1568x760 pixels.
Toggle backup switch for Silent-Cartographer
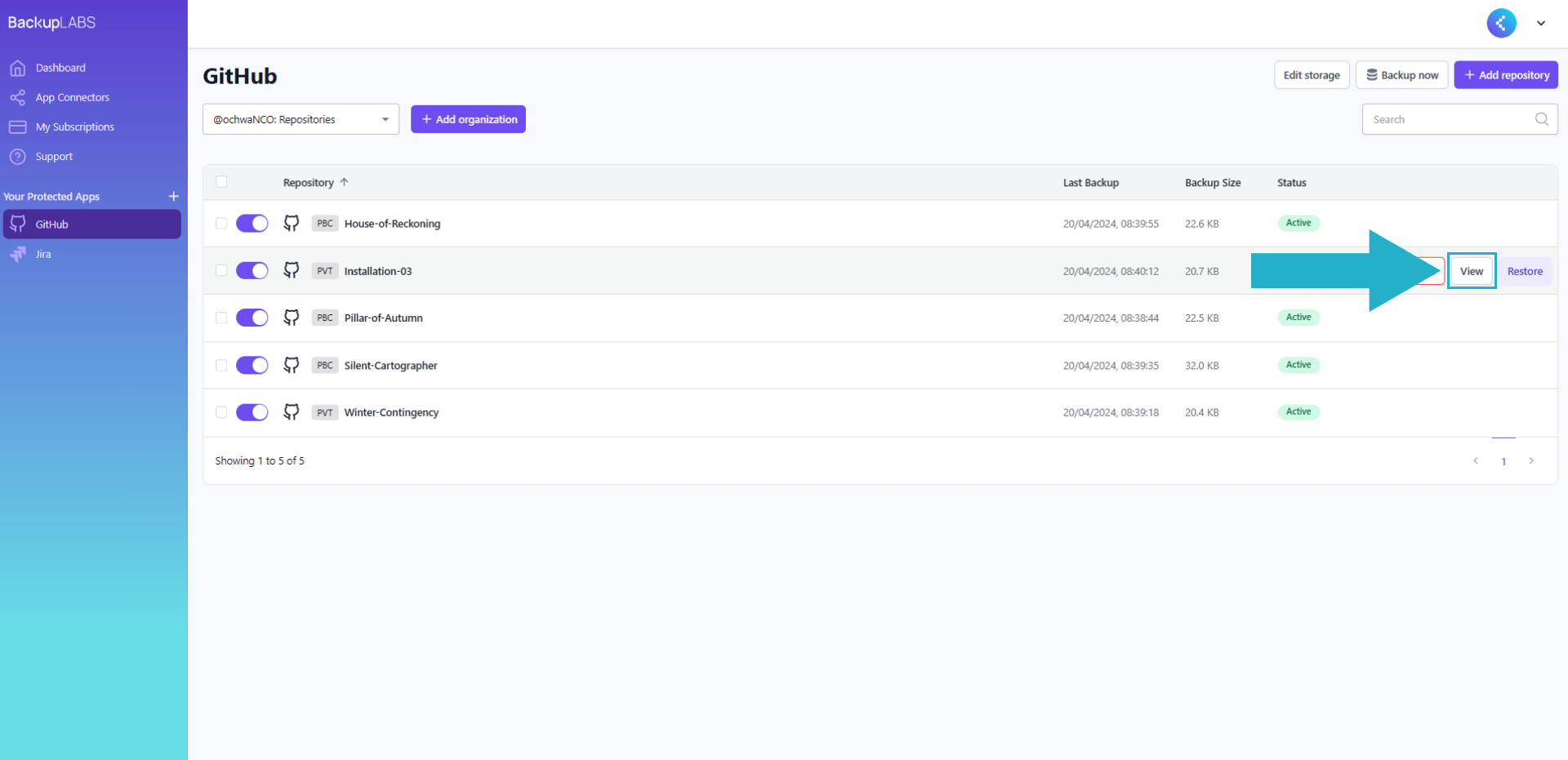coord(252,365)
